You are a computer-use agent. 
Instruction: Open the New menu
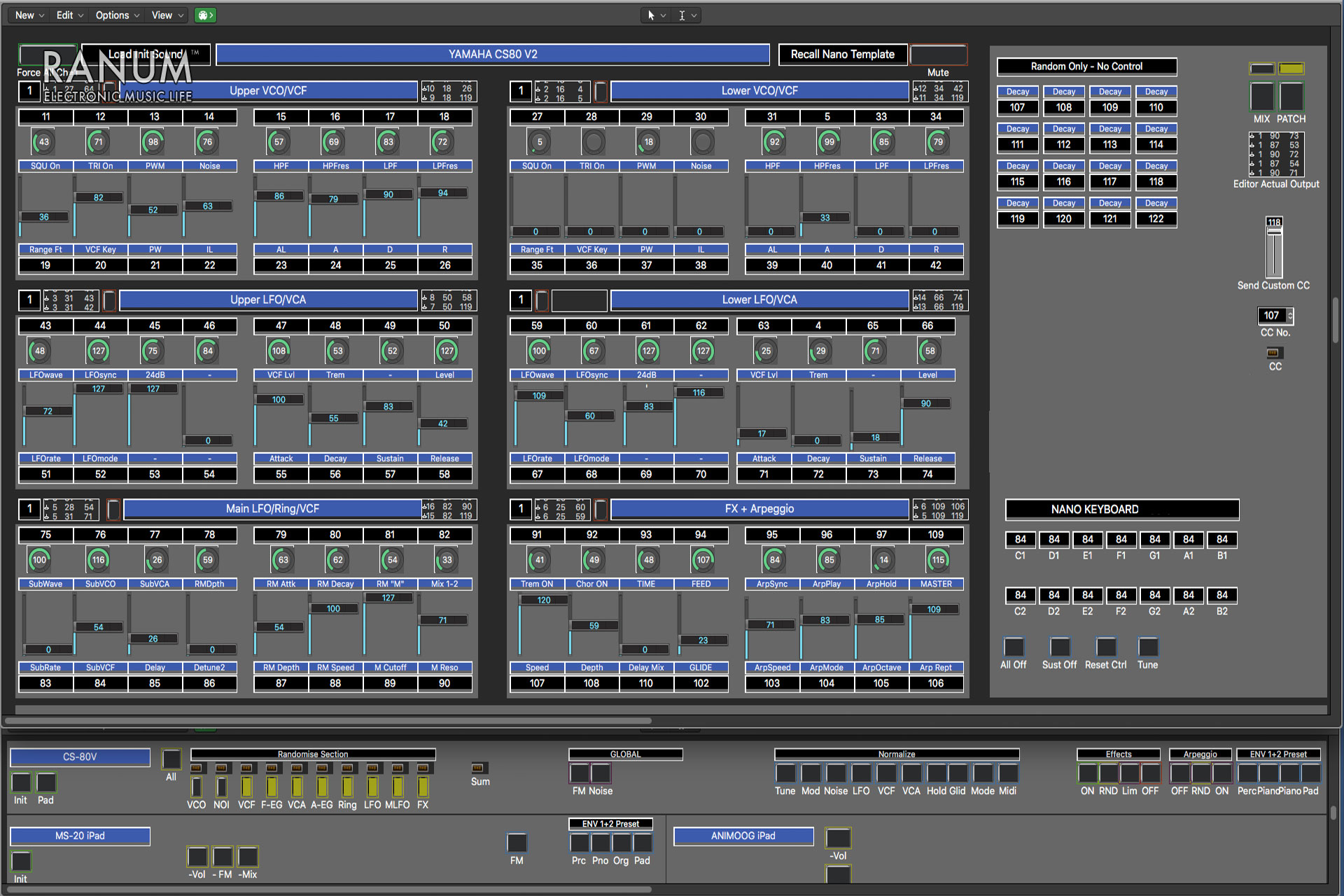(29, 15)
